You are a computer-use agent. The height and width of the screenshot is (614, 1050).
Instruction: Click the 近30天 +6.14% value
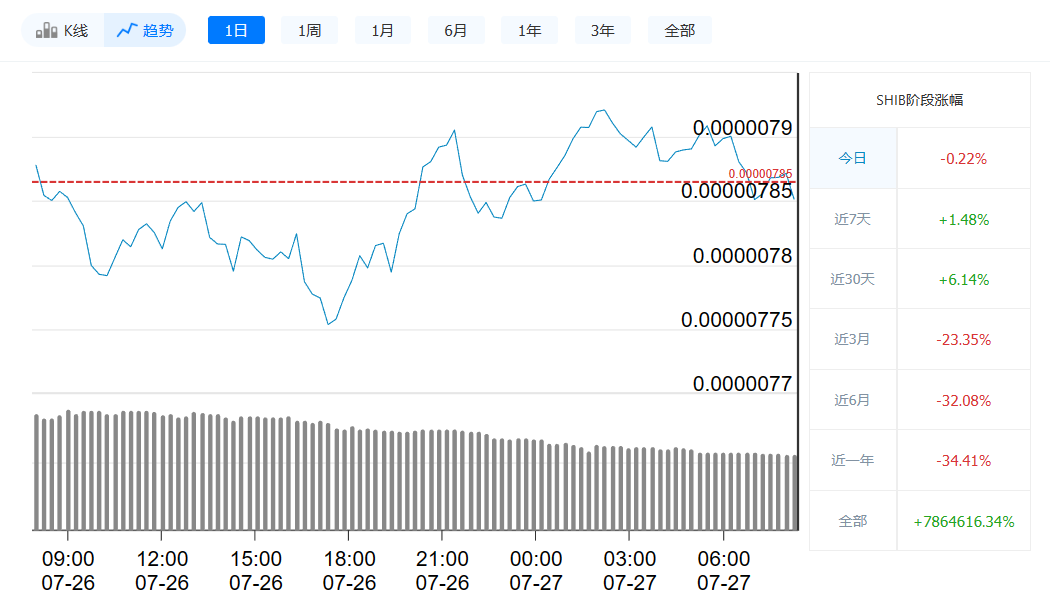point(963,278)
